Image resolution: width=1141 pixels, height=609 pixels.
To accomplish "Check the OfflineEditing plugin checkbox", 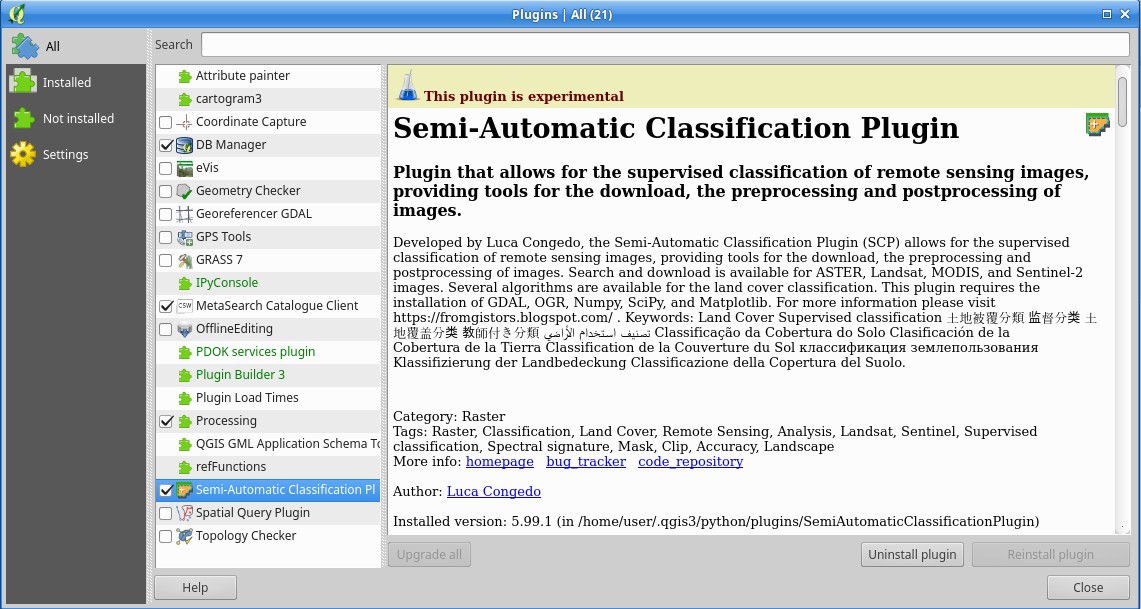I will 166,328.
